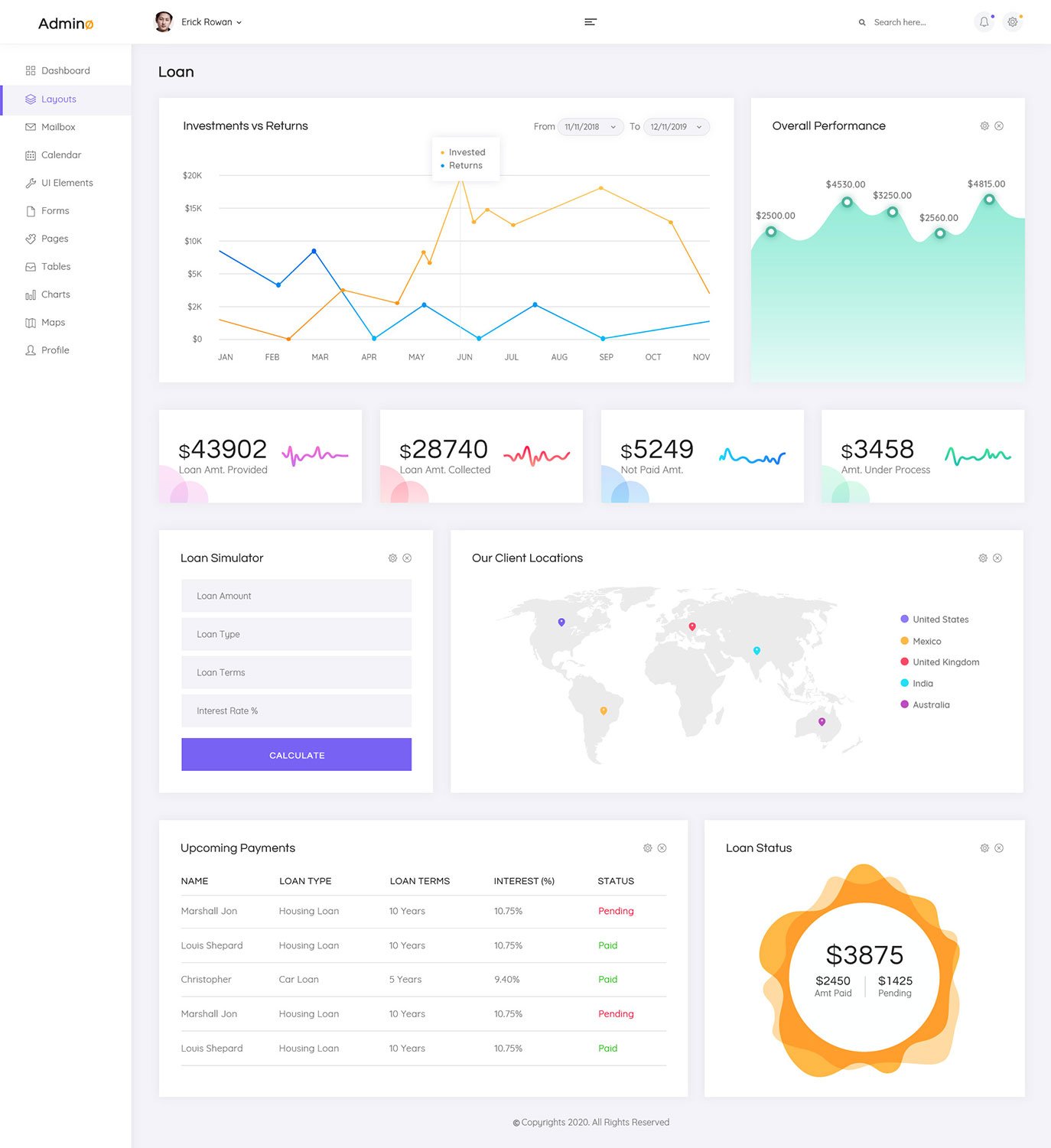
Task: Open Mailbox from the sidebar
Action: pyautogui.click(x=58, y=127)
